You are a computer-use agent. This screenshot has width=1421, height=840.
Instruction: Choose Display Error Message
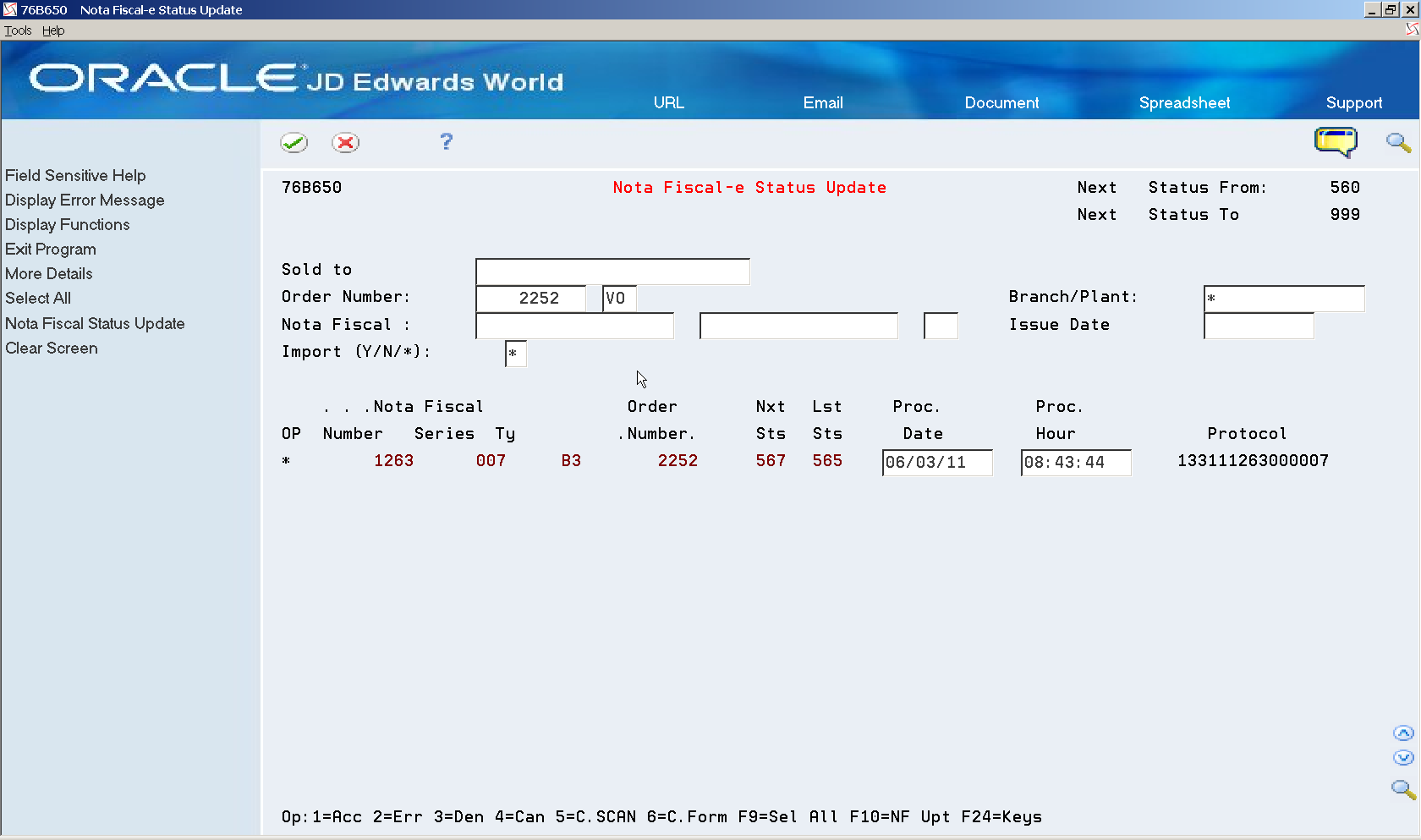[x=85, y=200]
